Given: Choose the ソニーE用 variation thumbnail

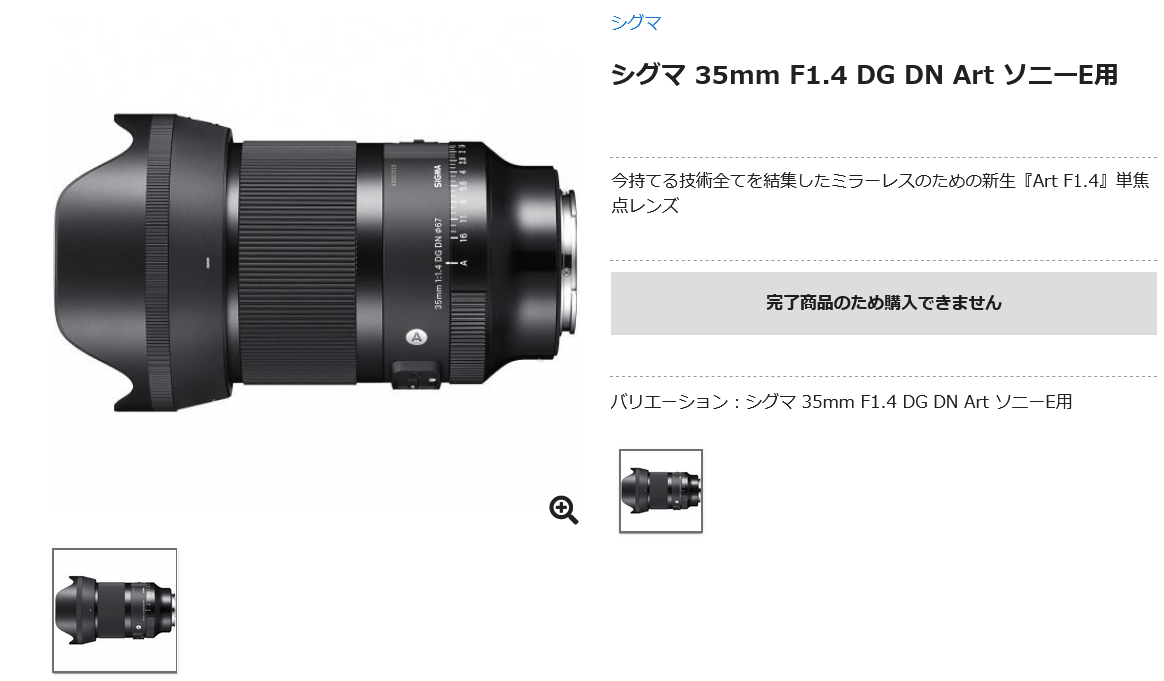Looking at the screenshot, I should click(661, 491).
